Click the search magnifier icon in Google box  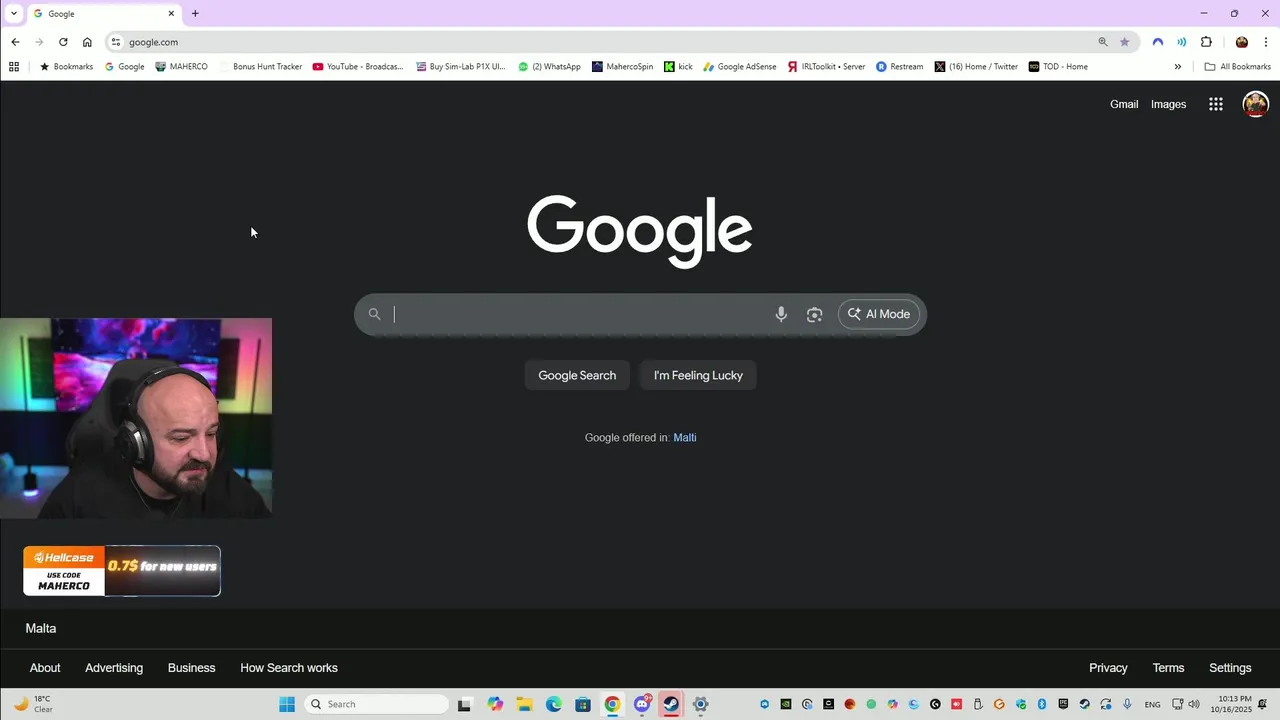(374, 314)
